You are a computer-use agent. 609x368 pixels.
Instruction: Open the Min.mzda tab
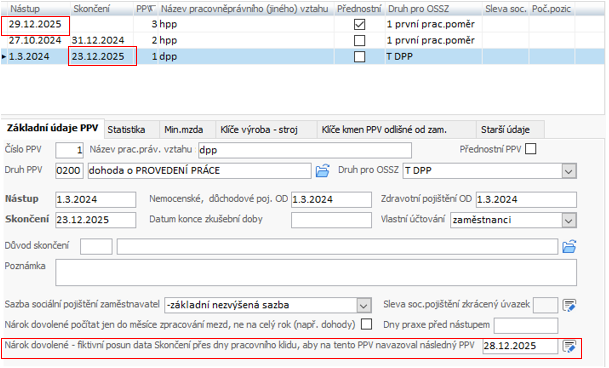point(183,129)
